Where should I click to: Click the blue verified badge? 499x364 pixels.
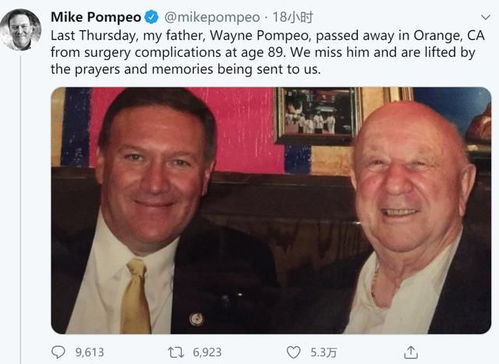click(152, 17)
